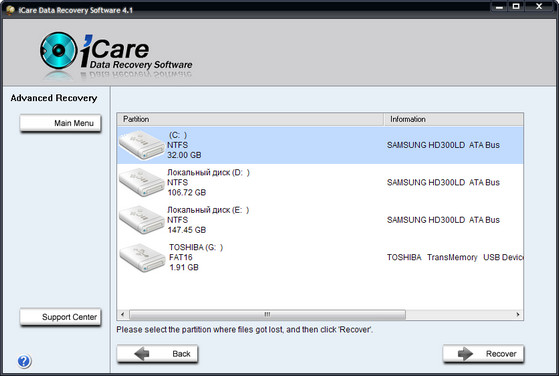This screenshot has width=559, height=376.
Task: Click the left arrow on Back button
Action: pos(142,354)
